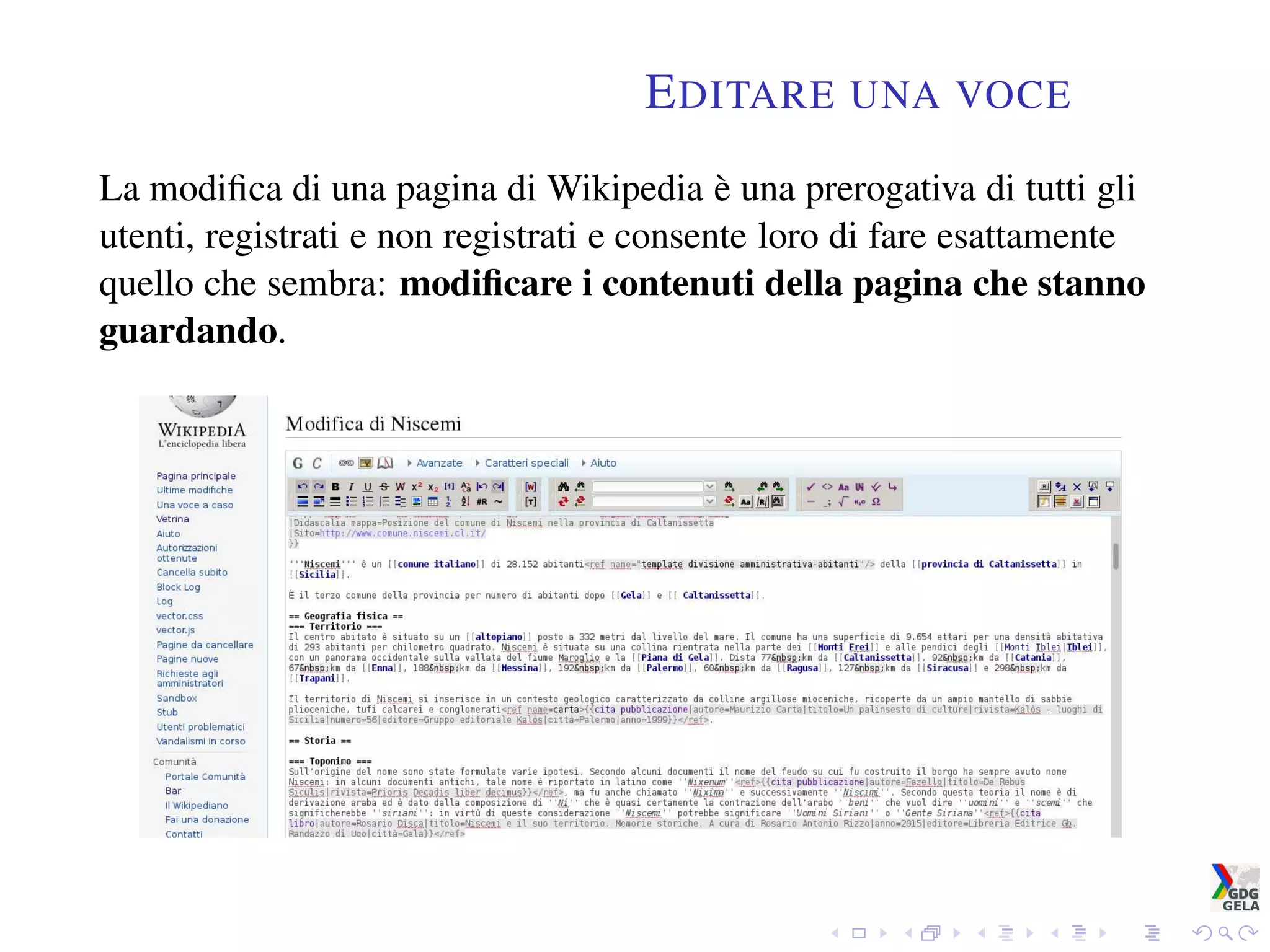Viewport: 1270px width, 952px height.
Task: Toggle the Aa match case button
Action: click(745, 502)
